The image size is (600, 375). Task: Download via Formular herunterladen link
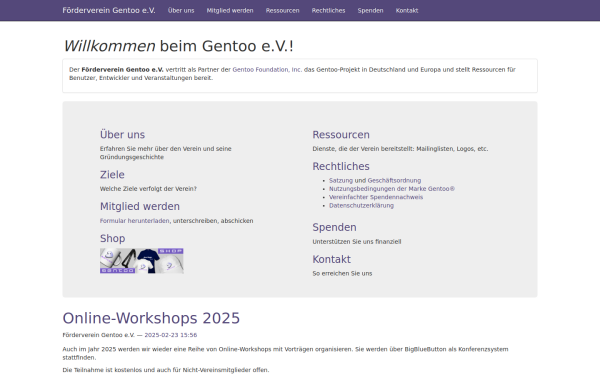[134, 221]
